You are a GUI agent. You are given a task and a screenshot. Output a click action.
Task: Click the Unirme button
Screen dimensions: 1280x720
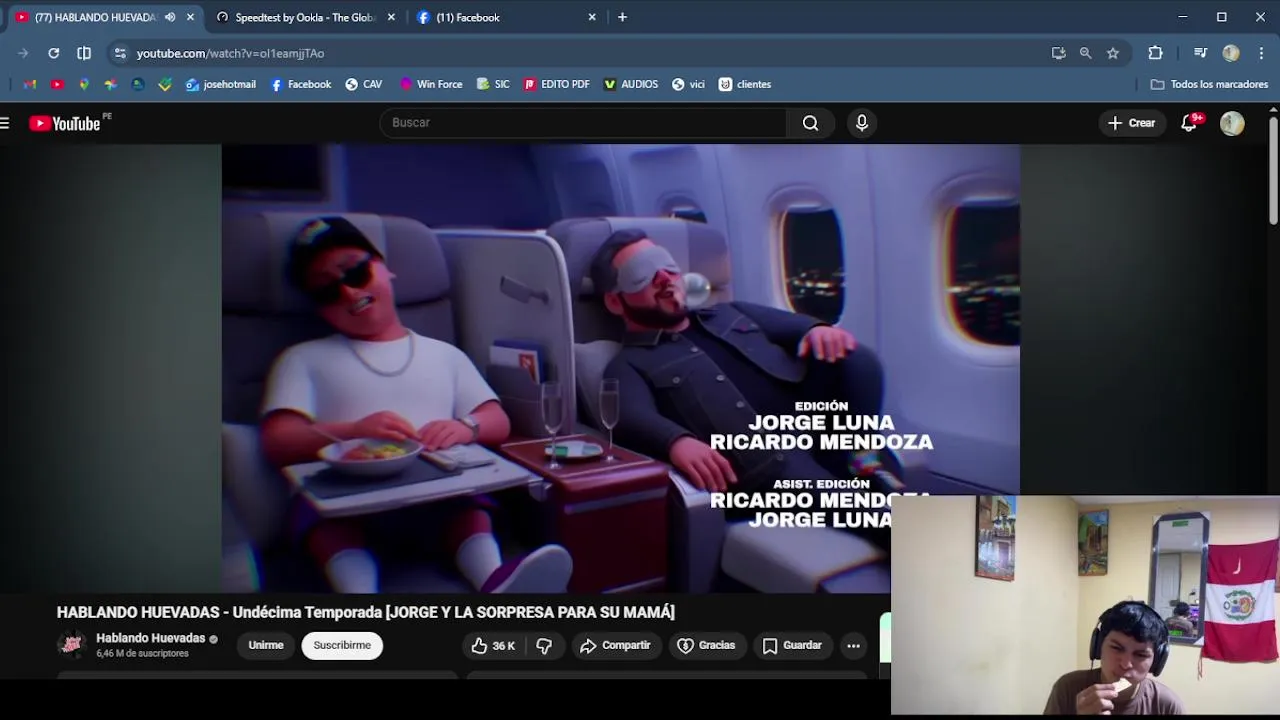coord(266,646)
